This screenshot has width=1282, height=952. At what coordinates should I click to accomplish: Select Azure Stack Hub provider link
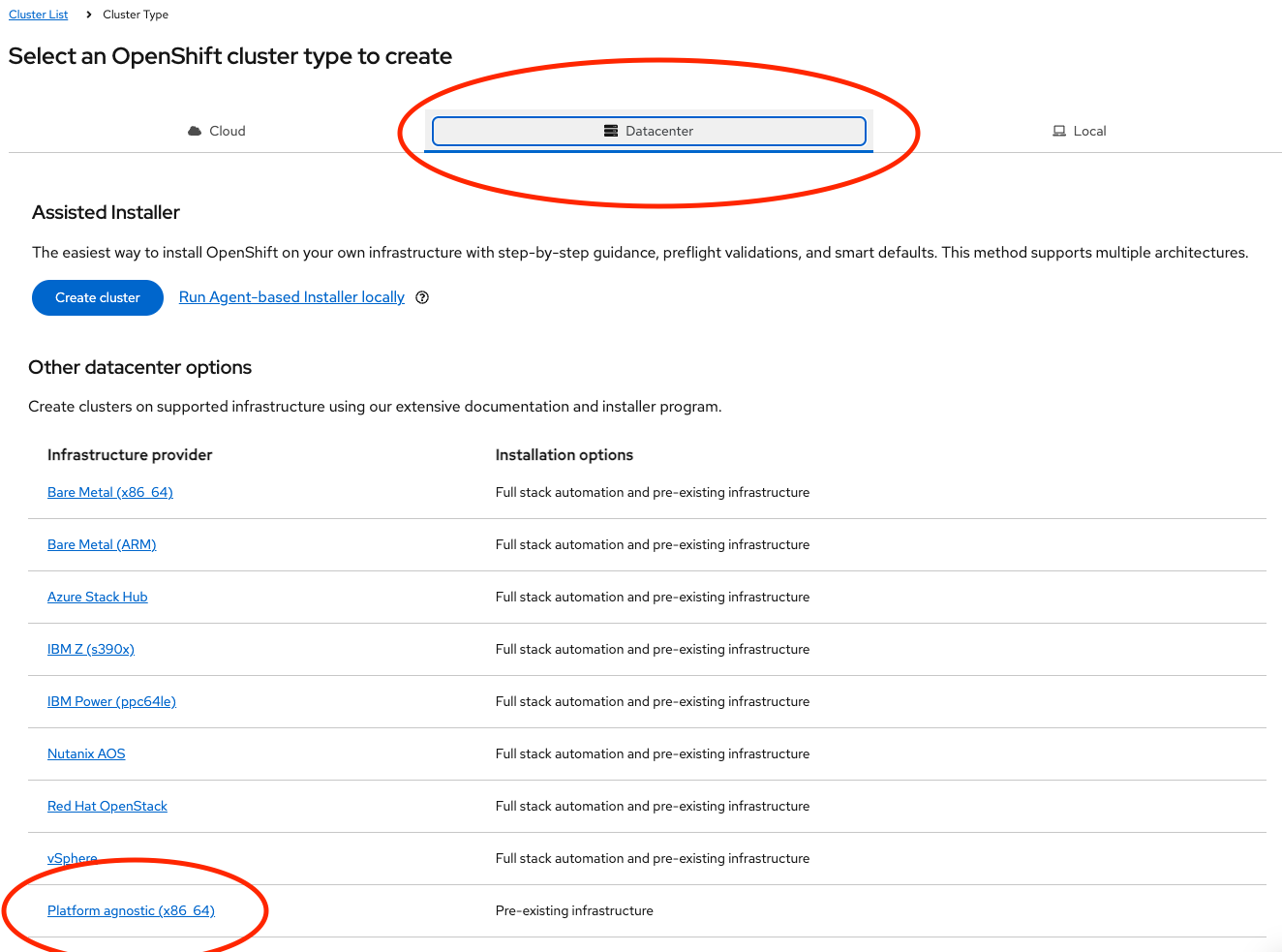[x=98, y=597]
